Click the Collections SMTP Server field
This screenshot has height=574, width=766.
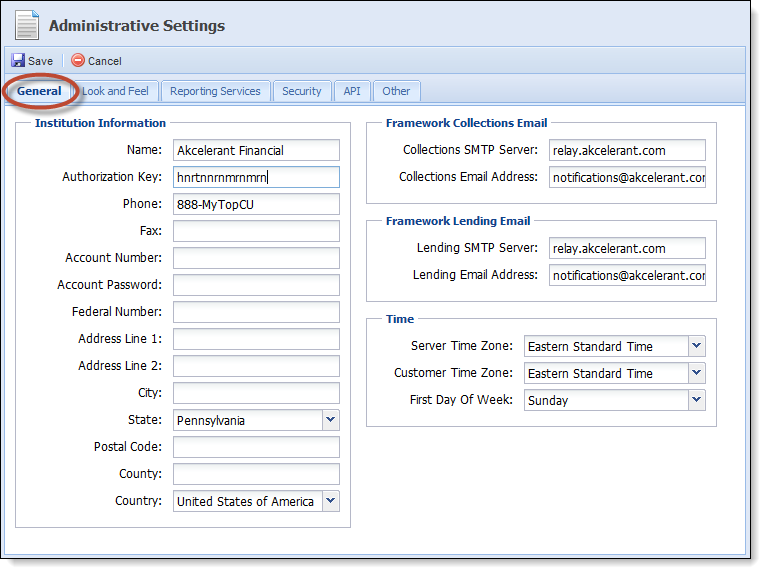click(x=627, y=150)
